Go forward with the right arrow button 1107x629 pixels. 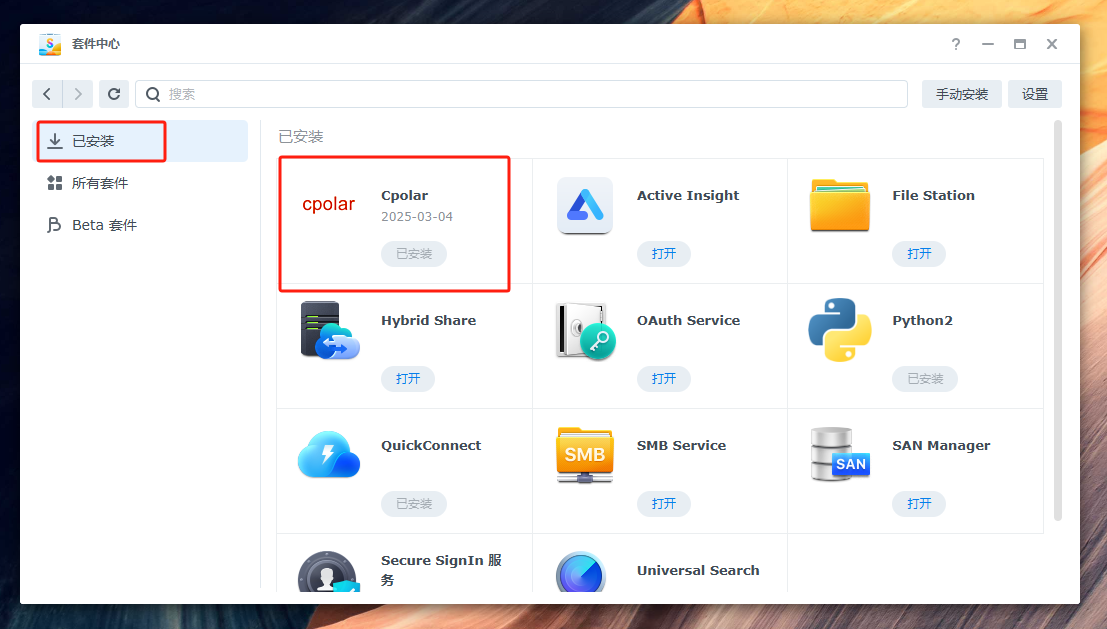tap(78, 94)
